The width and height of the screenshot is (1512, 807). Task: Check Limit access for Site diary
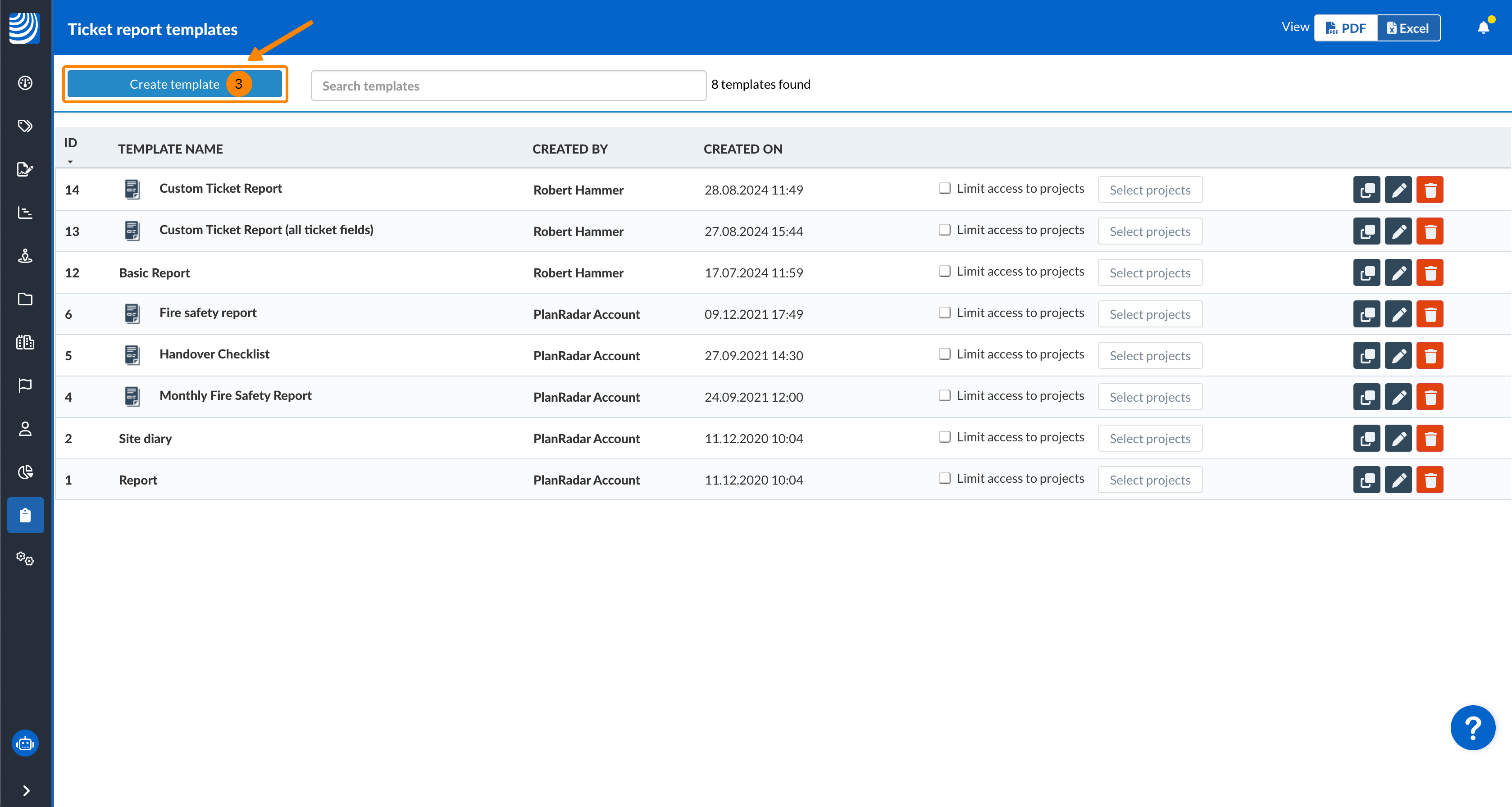click(944, 437)
